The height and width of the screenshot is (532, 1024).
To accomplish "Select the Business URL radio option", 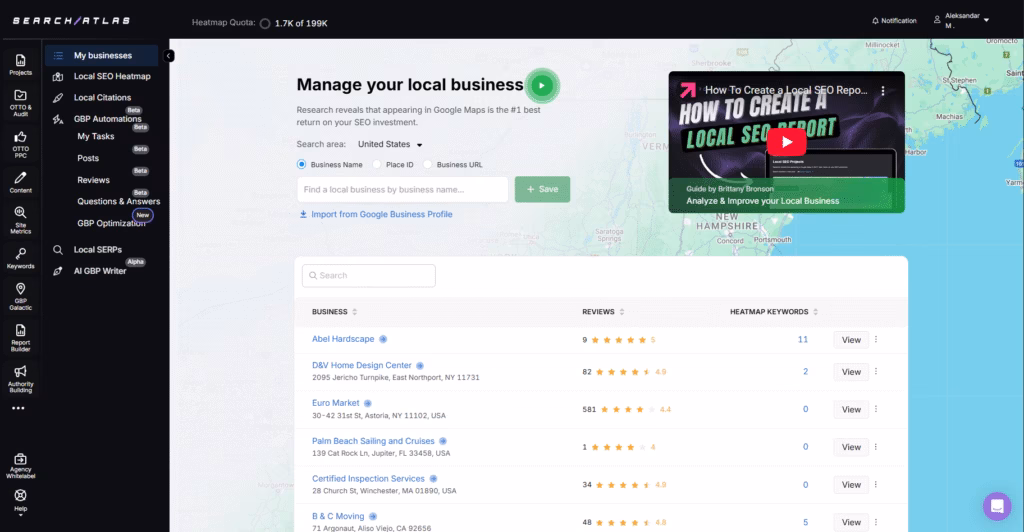I will 428,164.
